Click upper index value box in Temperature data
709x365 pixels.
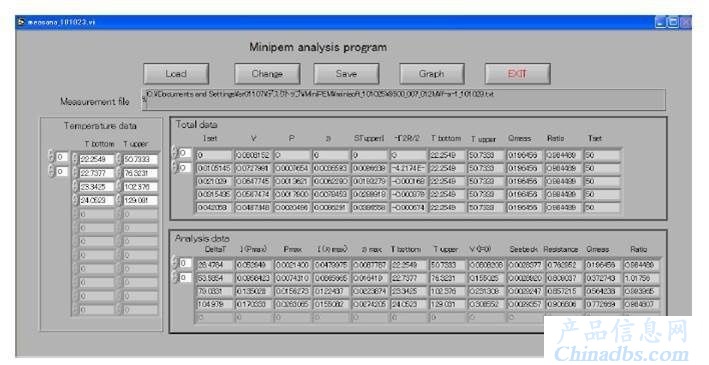(62, 157)
